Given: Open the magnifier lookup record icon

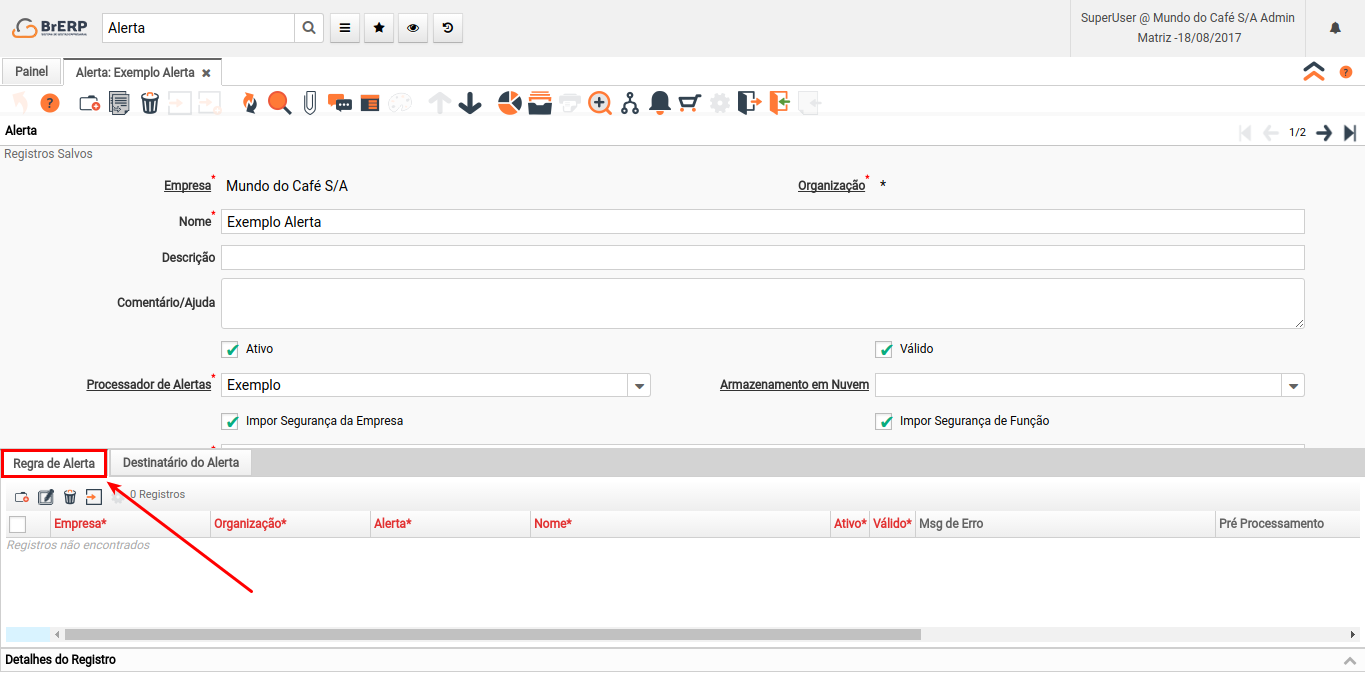Looking at the screenshot, I should click(279, 103).
